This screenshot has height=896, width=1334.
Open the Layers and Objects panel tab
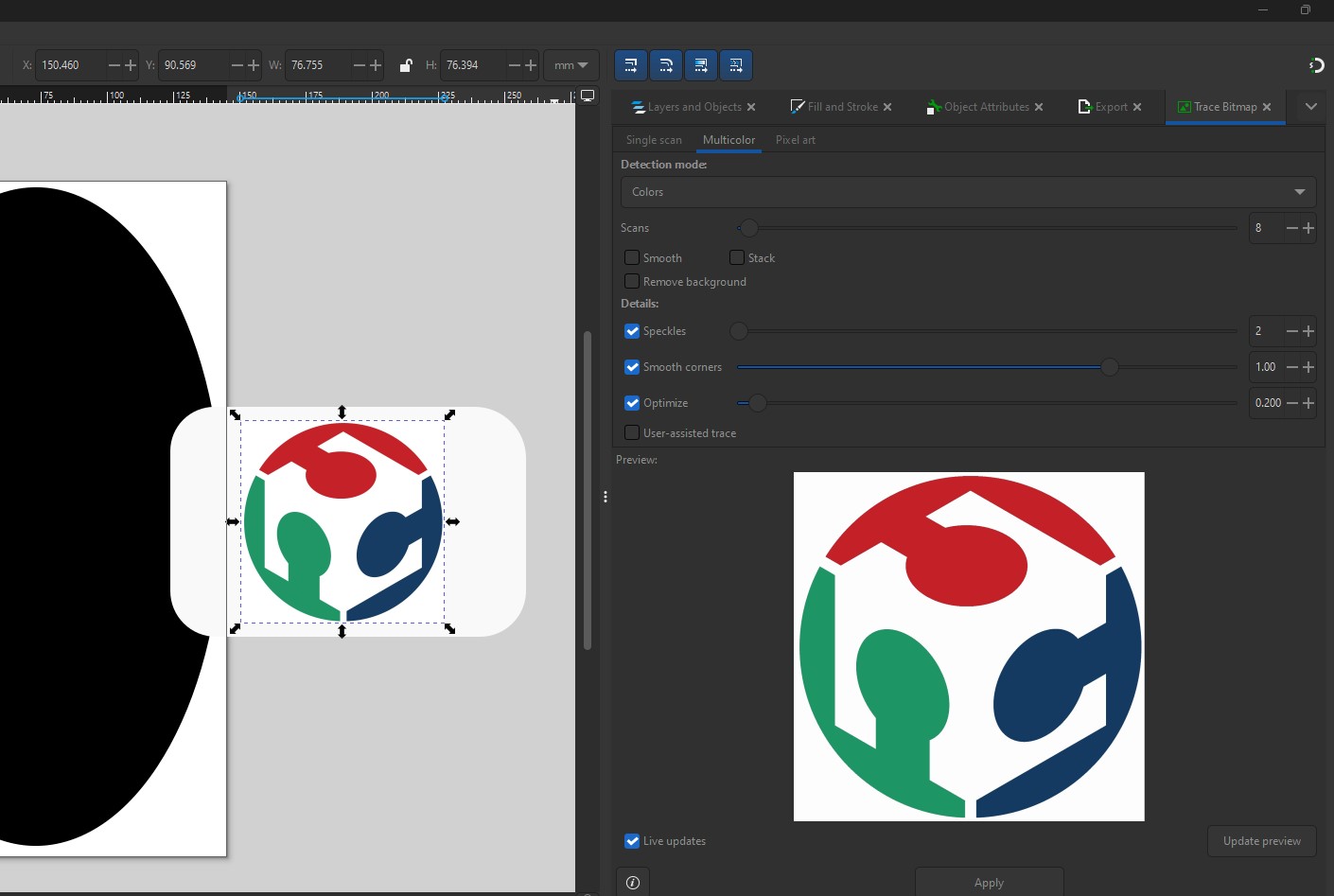694,107
